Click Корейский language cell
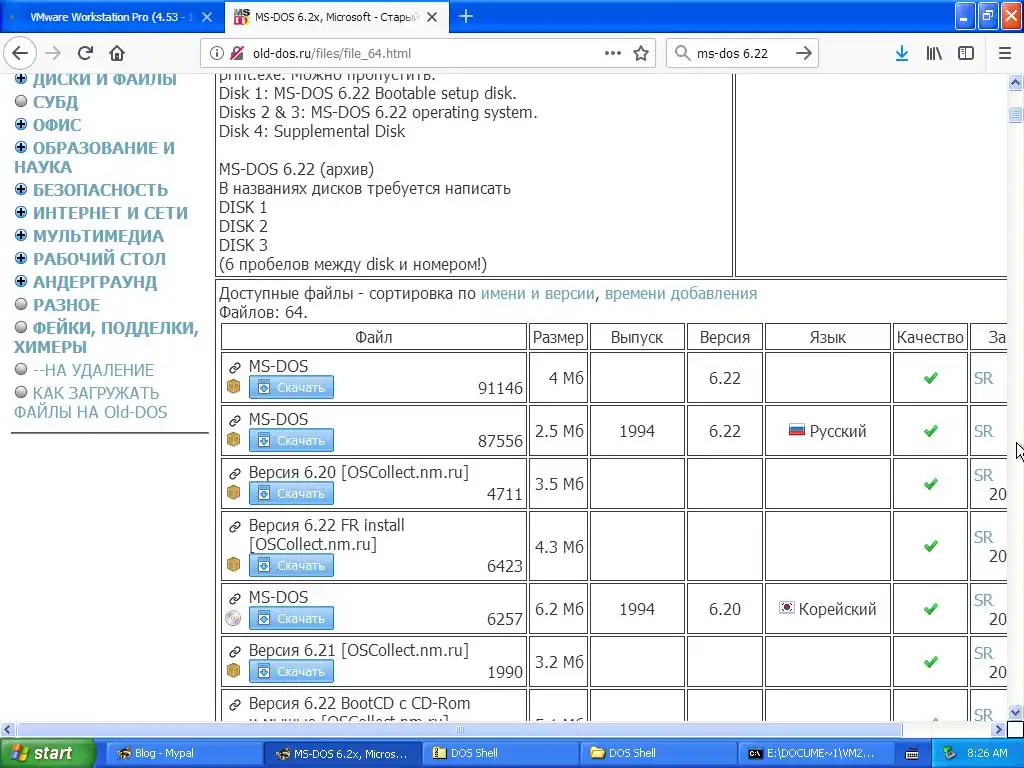This screenshot has height=768, width=1024. (x=827, y=609)
